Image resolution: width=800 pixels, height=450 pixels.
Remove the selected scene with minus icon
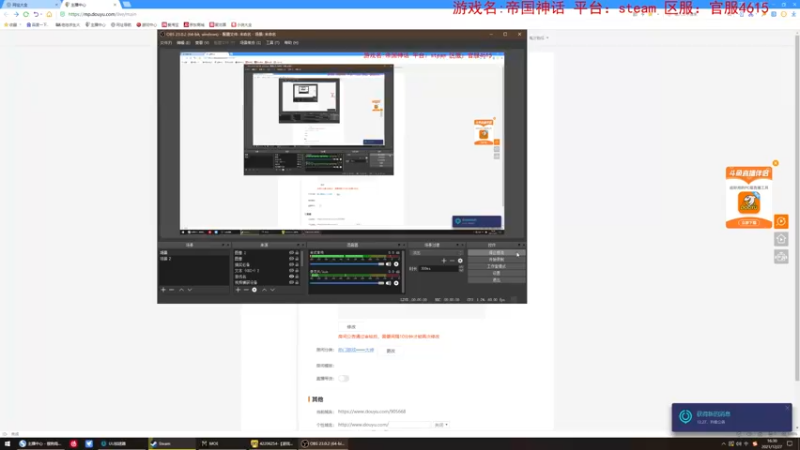(x=171, y=290)
